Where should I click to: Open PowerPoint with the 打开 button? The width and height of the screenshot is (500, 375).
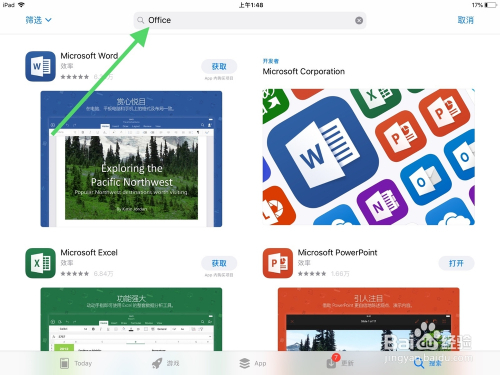(x=456, y=263)
